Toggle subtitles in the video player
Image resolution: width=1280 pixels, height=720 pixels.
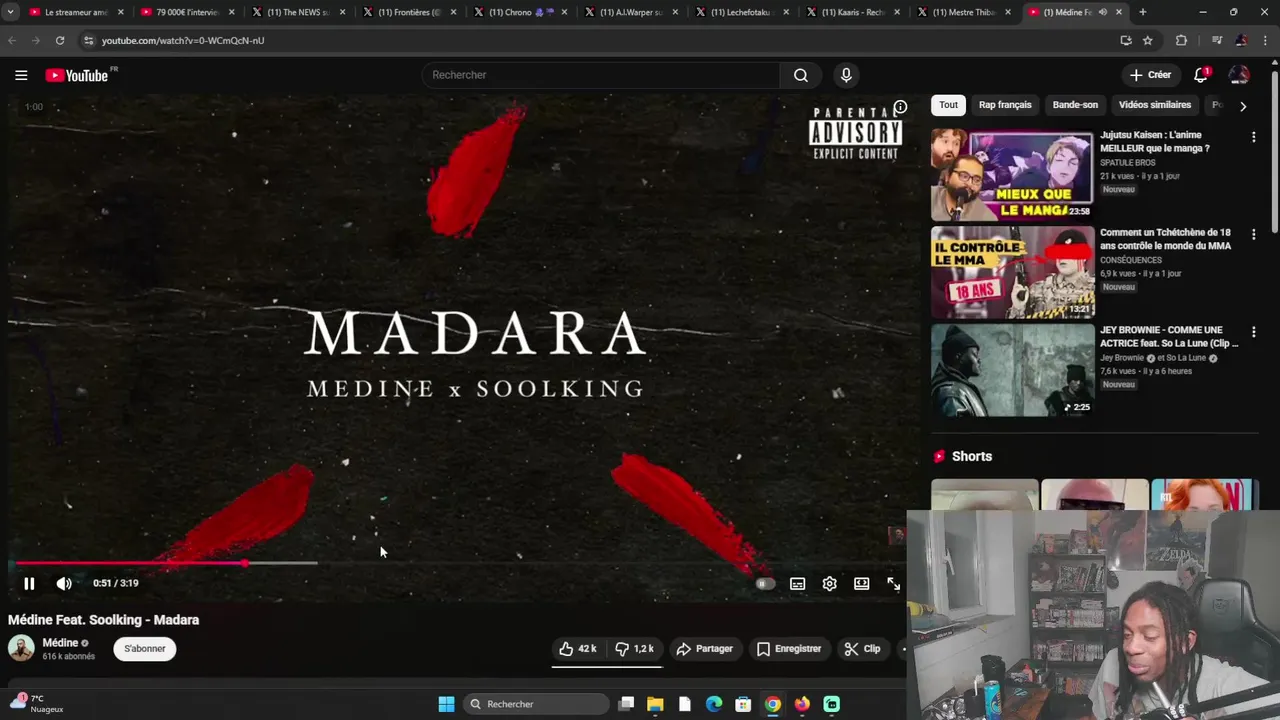(797, 584)
